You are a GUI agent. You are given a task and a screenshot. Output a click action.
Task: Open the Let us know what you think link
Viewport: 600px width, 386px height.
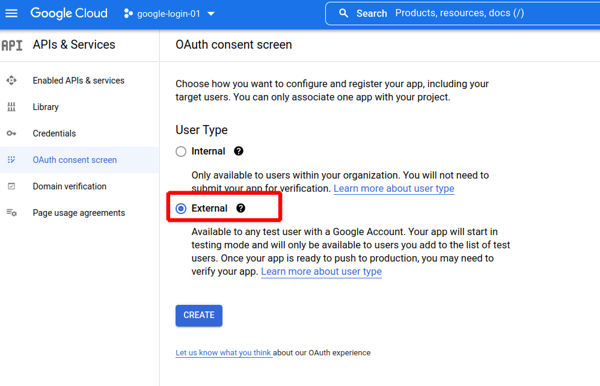(223, 353)
